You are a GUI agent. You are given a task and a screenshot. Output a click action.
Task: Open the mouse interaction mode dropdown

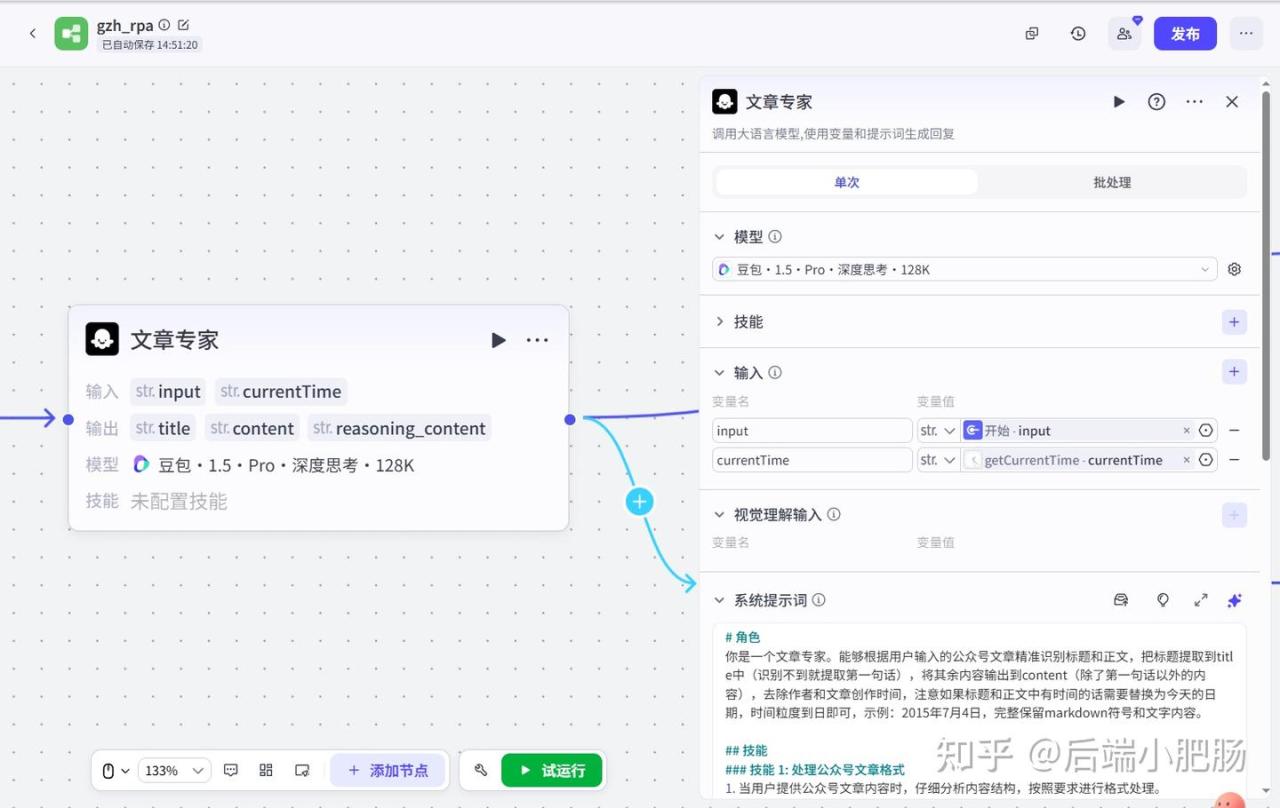116,770
